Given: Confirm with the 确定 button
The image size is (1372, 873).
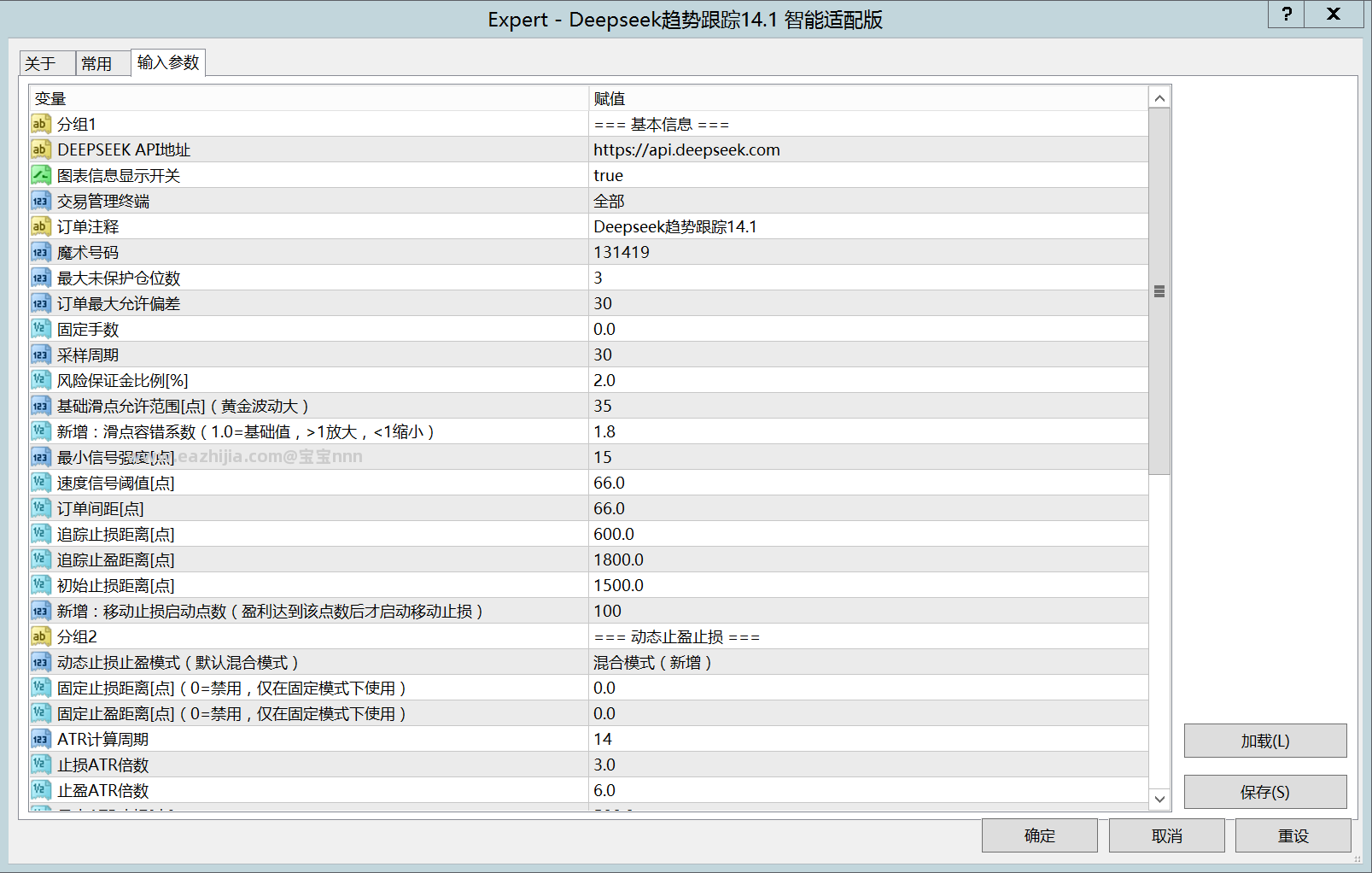Looking at the screenshot, I should 1039,835.
